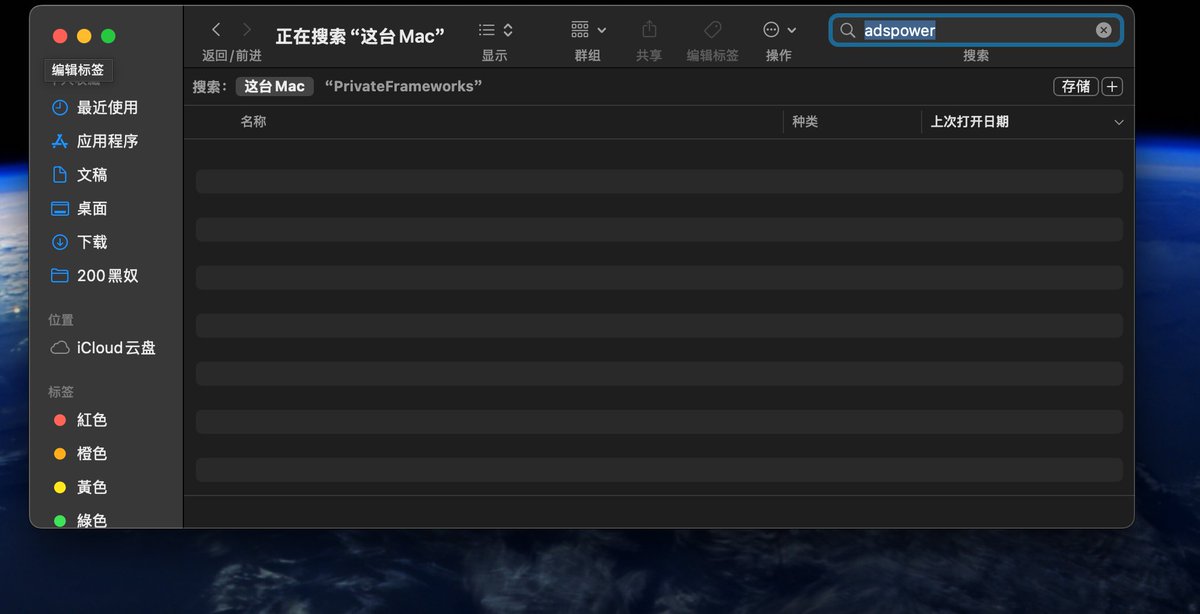This screenshot has width=1200, height=614.
Task: Sort by 名称 column header
Action: pyautogui.click(x=253, y=121)
